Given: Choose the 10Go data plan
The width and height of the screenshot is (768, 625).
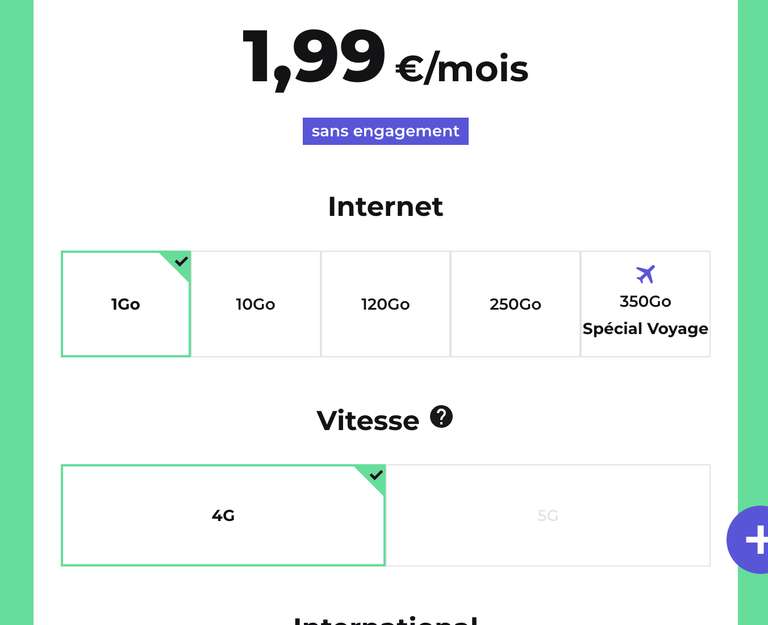Looking at the screenshot, I should 256,304.
